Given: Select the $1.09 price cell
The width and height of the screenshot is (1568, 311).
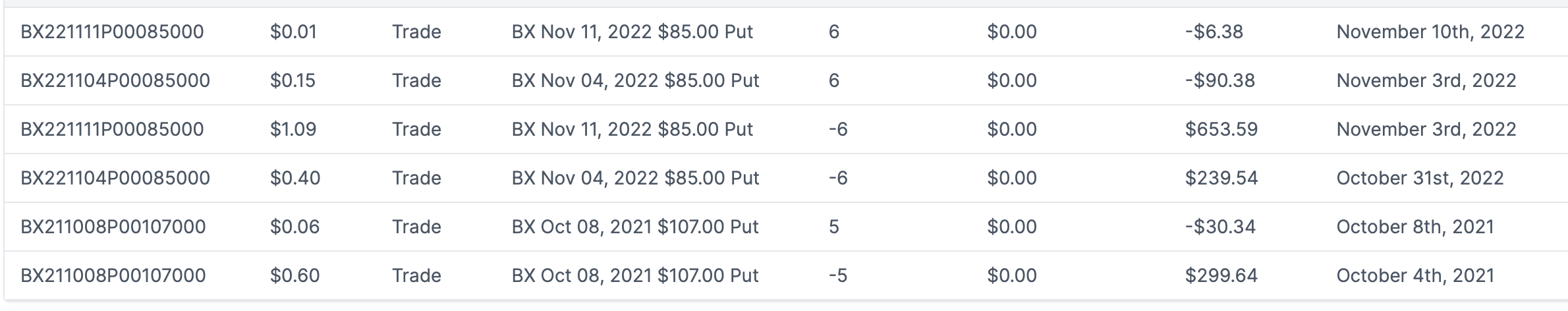Looking at the screenshot, I should pos(293,129).
